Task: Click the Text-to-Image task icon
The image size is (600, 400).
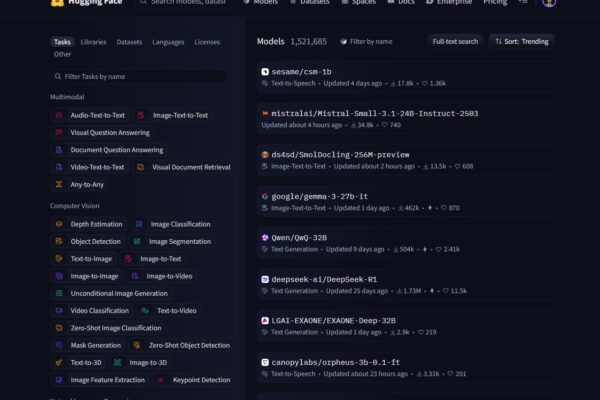Action: [60, 258]
